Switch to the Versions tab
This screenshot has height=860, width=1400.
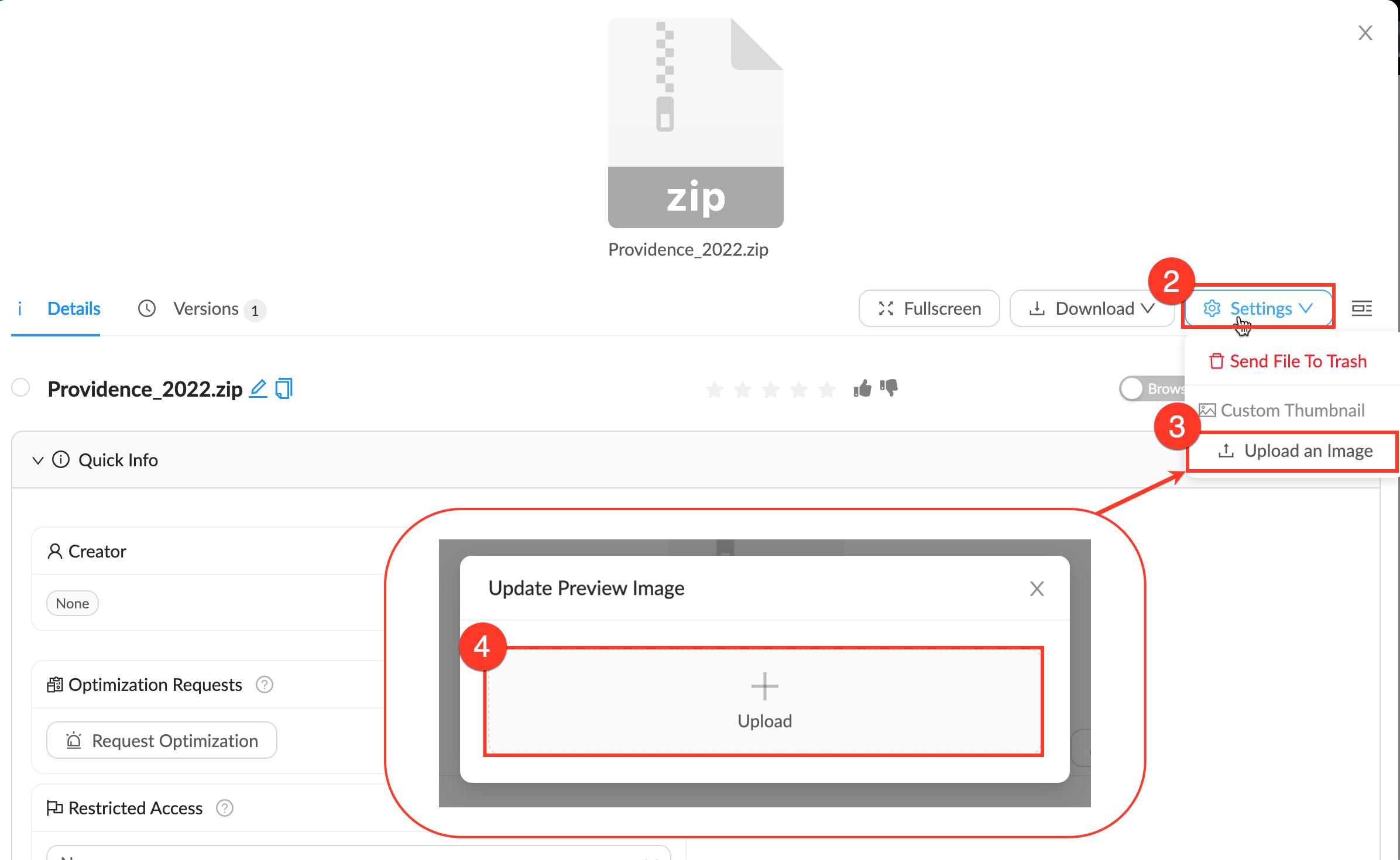(x=205, y=308)
